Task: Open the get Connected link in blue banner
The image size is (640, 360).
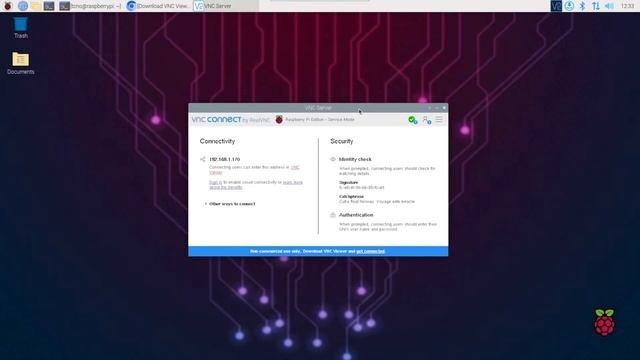Action: click(371, 251)
